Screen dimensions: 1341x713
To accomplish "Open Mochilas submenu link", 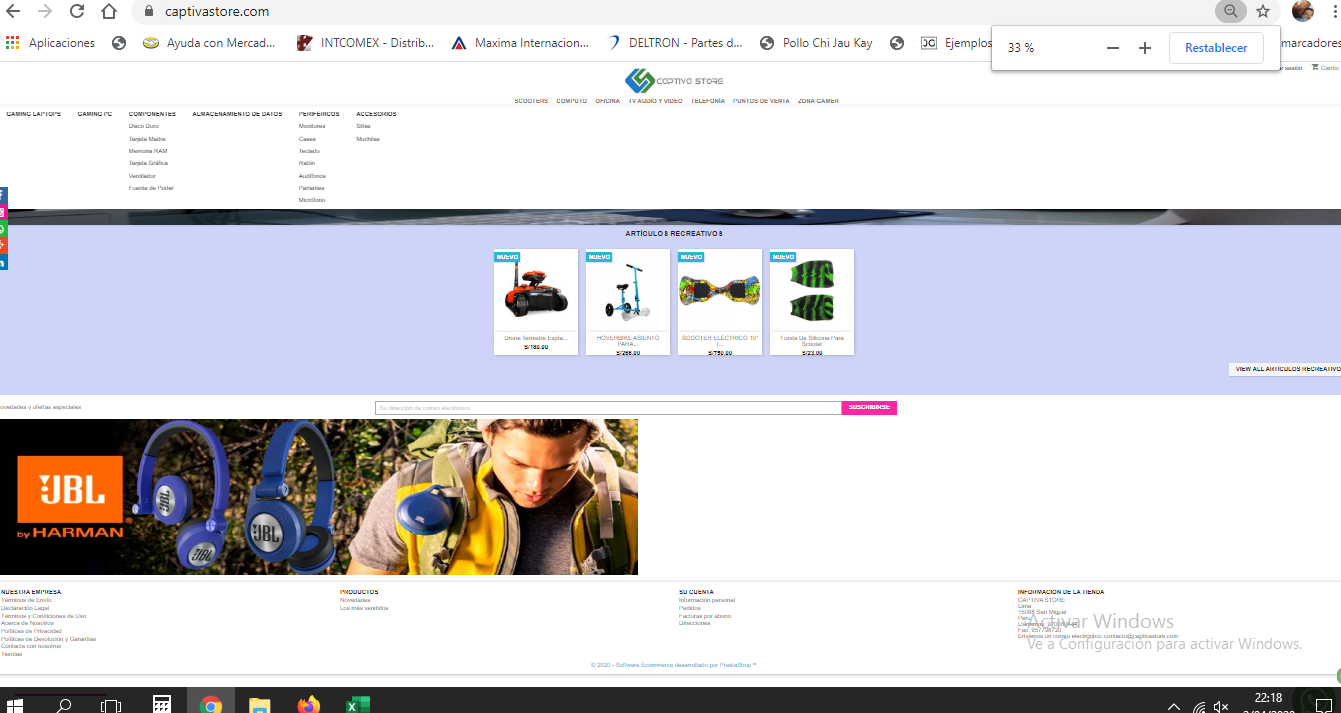I will [368, 139].
